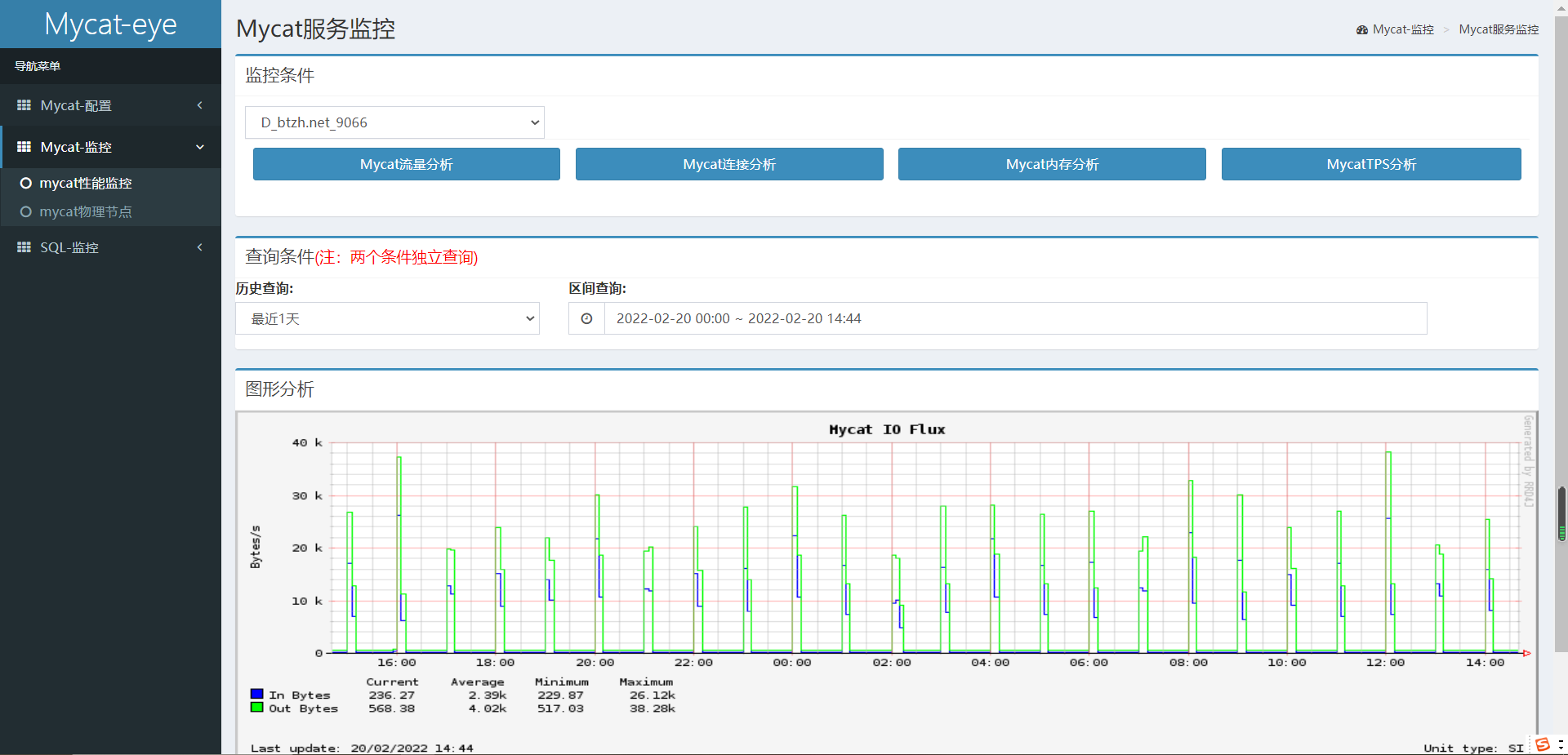Click the 图形分析 panel heading
This screenshot has width=1568, height=755.
coord(280,389)
